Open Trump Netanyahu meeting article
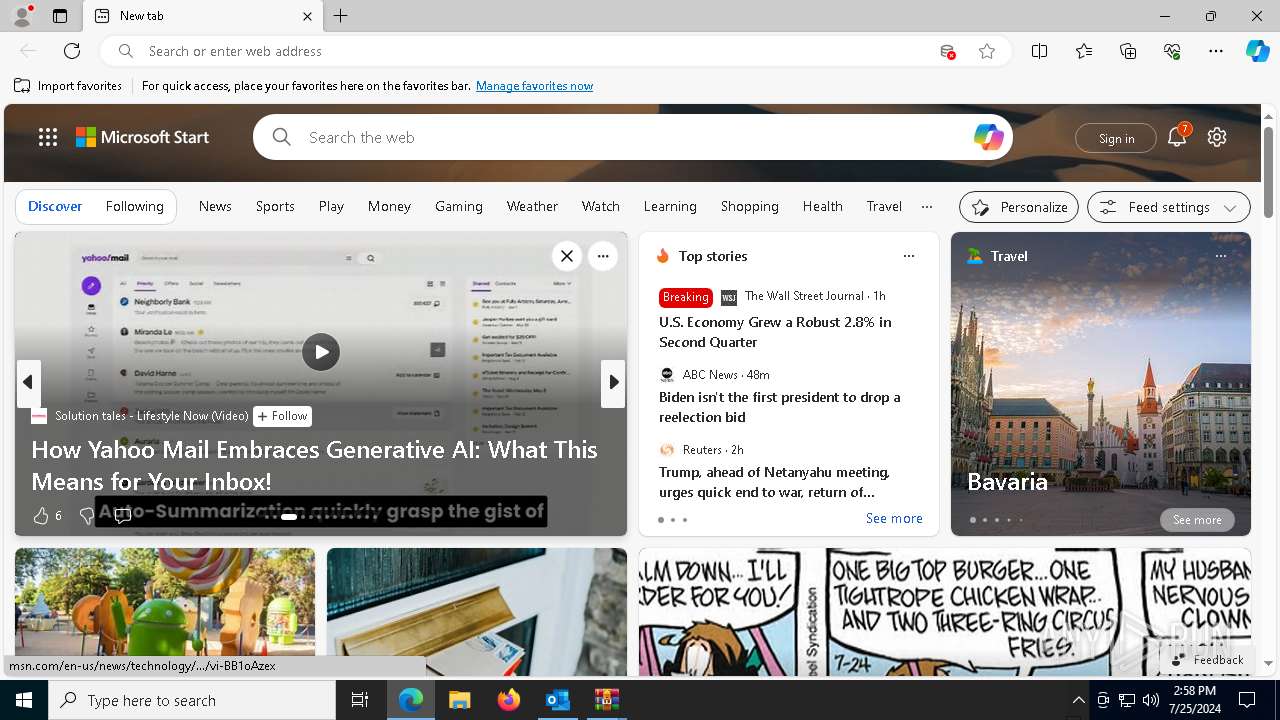1280x720 pixels. (774, 482)
